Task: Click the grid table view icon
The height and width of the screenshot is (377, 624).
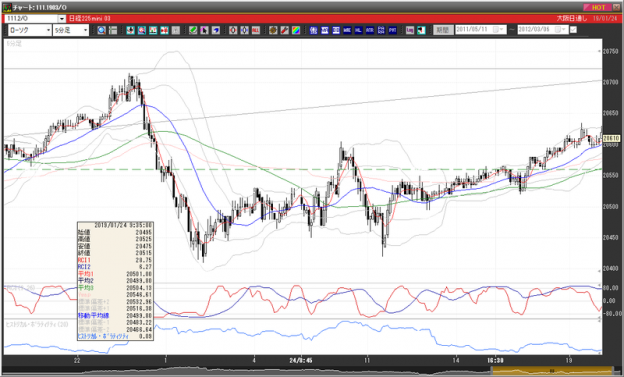Action: point(113,30)
